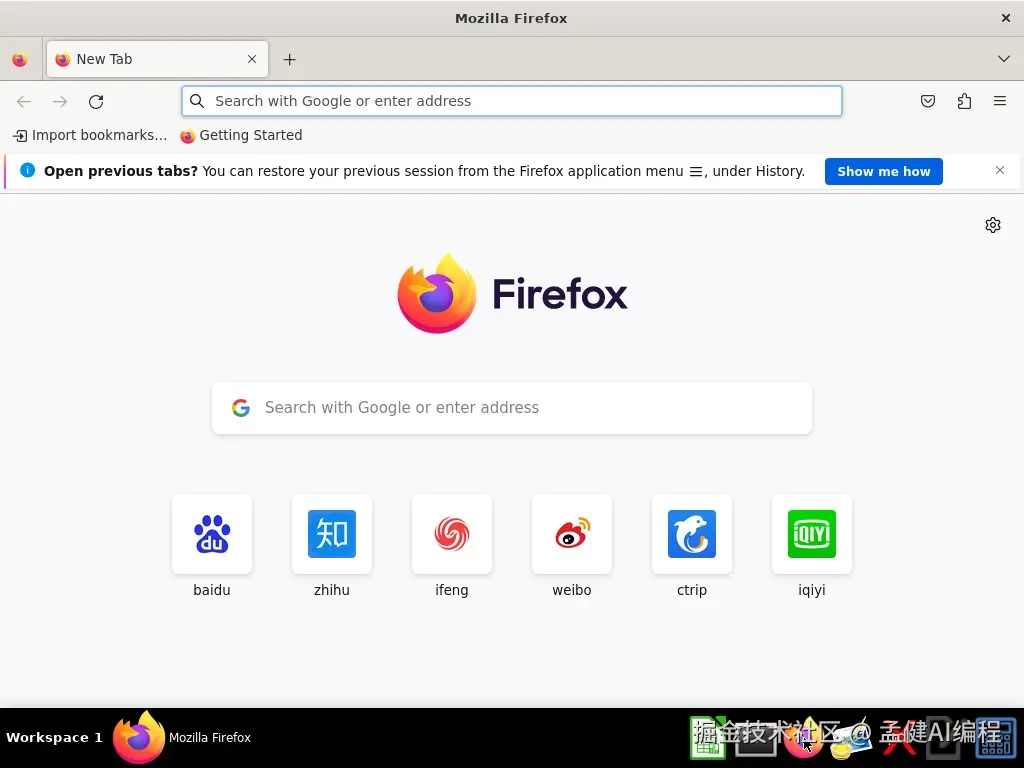The height and width of the screenshot is (768, 1024).
Task: Launch the calculator from the taskbar tray
Action: 995,738
